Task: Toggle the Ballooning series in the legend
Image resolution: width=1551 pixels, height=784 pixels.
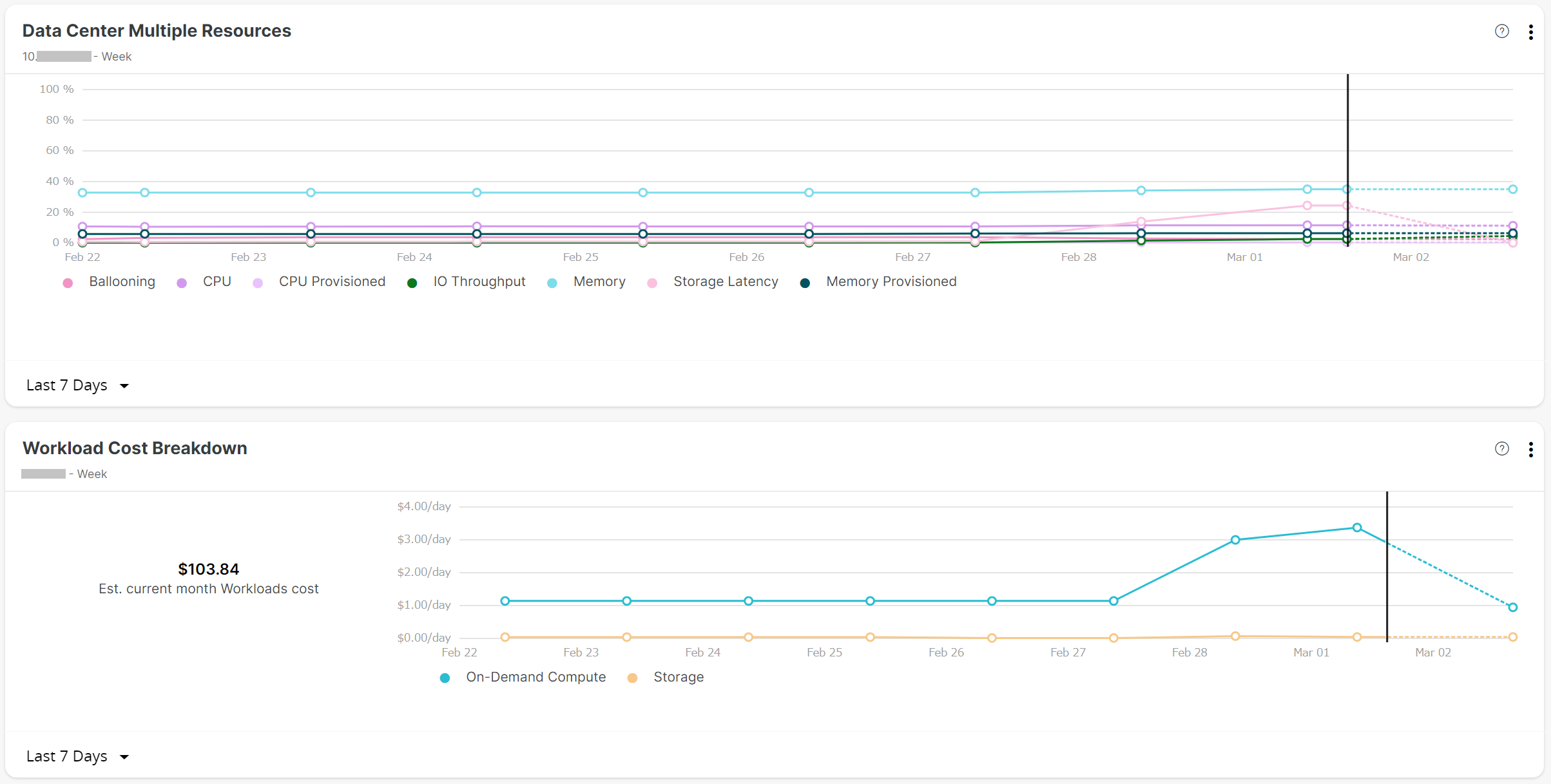Action: coord(109,282)
